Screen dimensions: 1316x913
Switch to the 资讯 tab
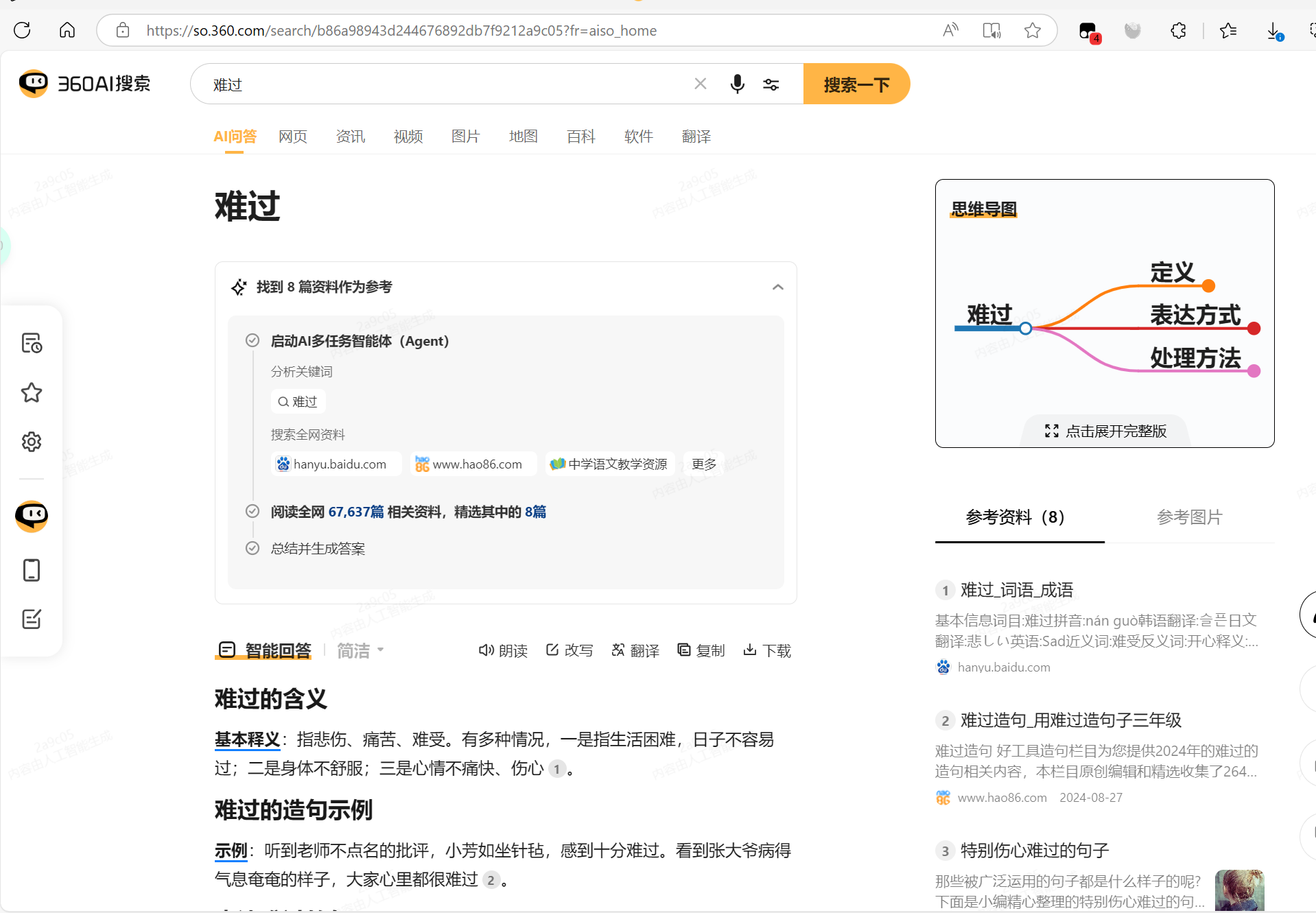351,137
